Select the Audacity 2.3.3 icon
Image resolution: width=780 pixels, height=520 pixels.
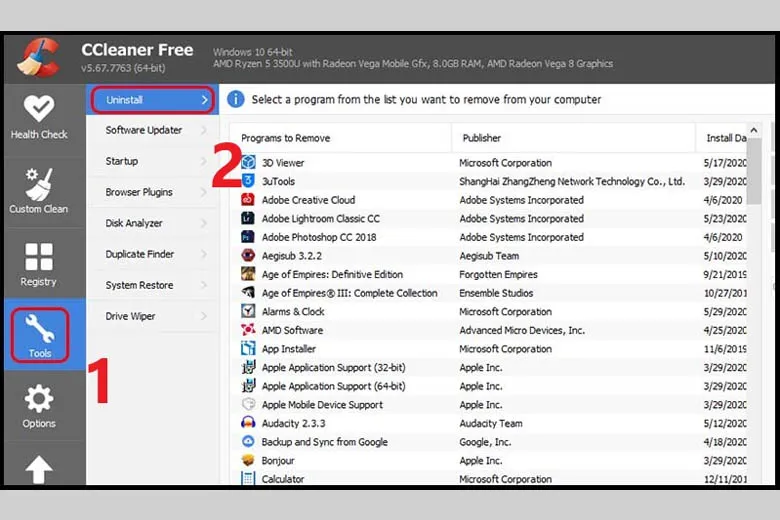coord(248,423)
